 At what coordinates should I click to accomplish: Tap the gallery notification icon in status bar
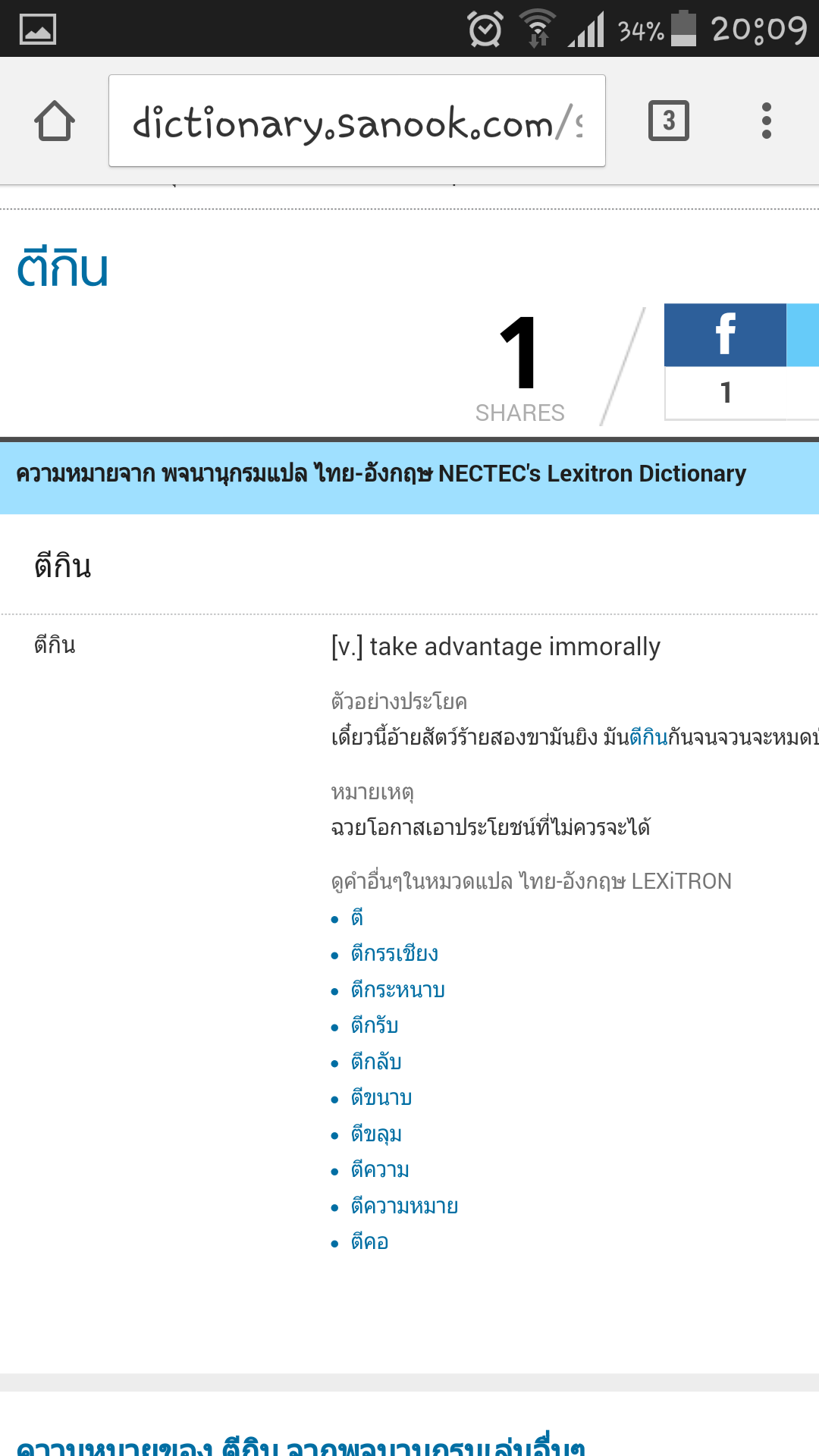click(x=38, y=30)
